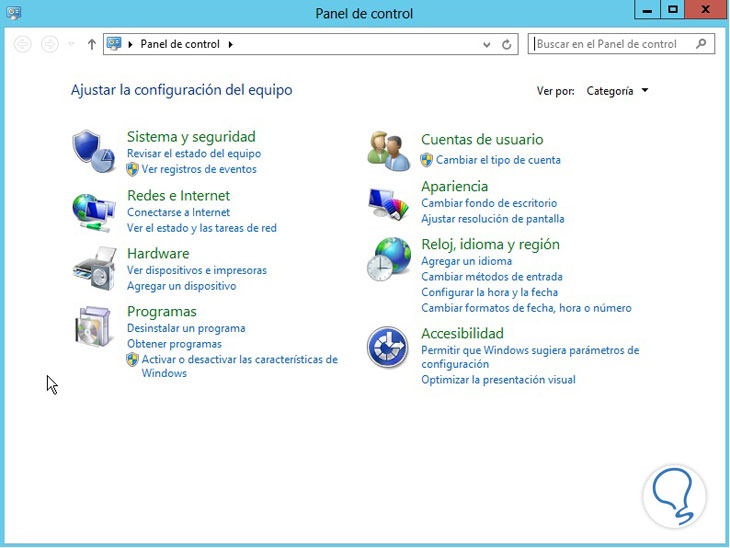Click Desinstalar un programa
730x548 pixels.
point(186,328)
